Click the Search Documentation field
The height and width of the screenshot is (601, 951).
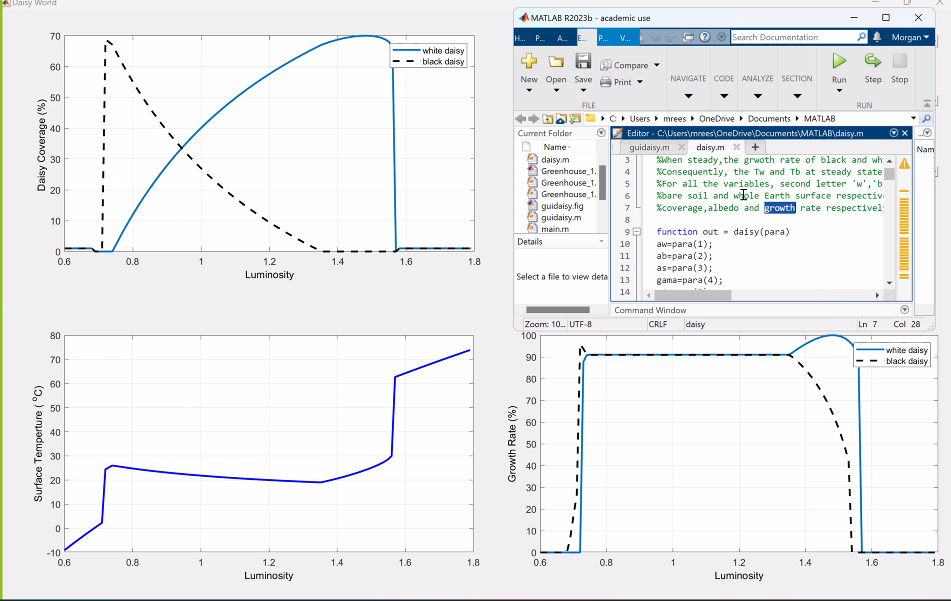[x=797, y=36]
